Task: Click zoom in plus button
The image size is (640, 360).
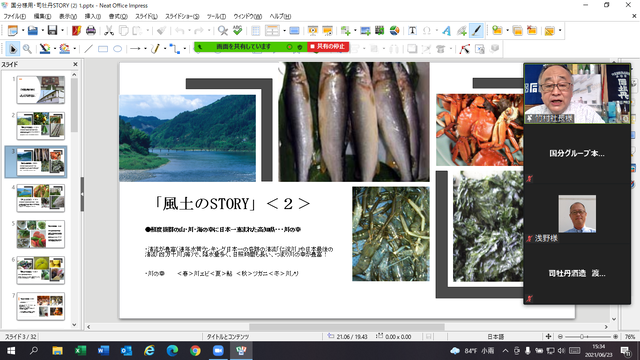Action: (x=615, y=336)
